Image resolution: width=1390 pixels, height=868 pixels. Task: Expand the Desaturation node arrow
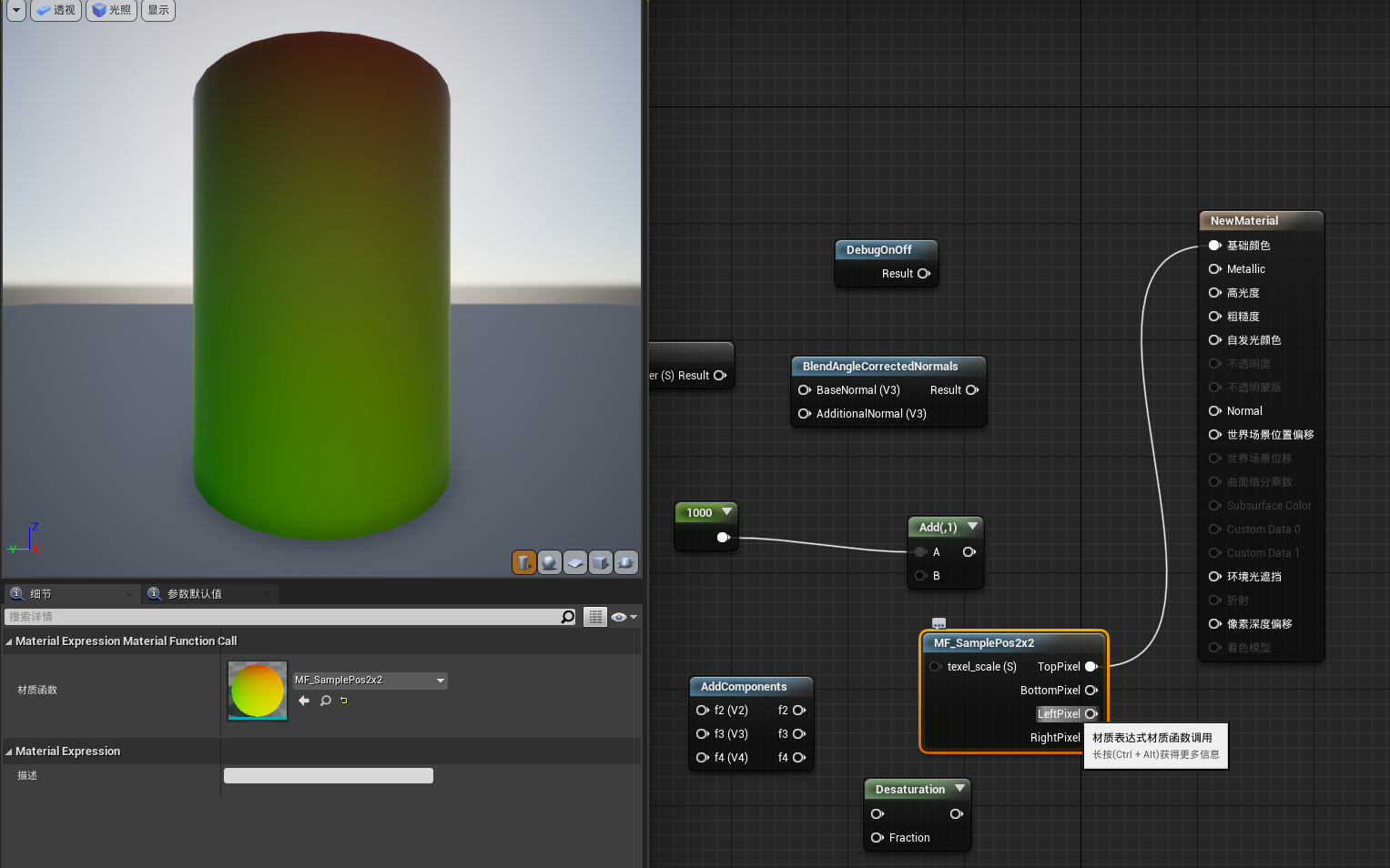point(959,789)
